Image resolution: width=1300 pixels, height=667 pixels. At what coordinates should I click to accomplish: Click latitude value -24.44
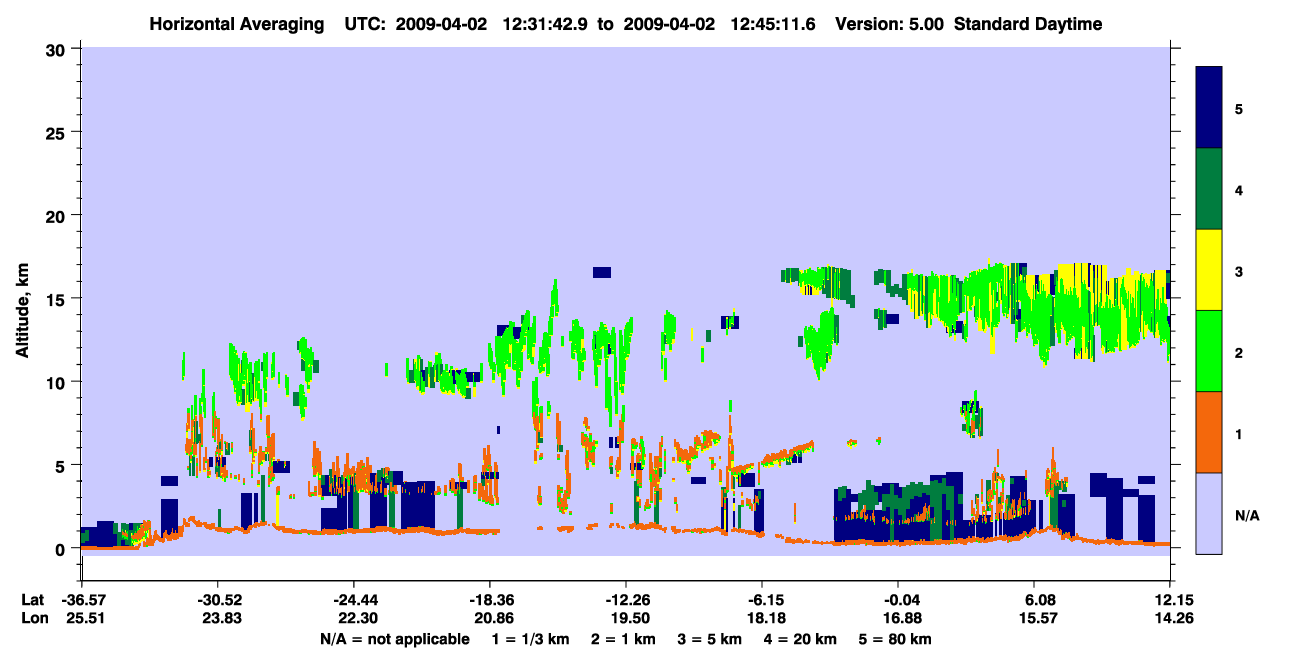(x=353, y=600)
